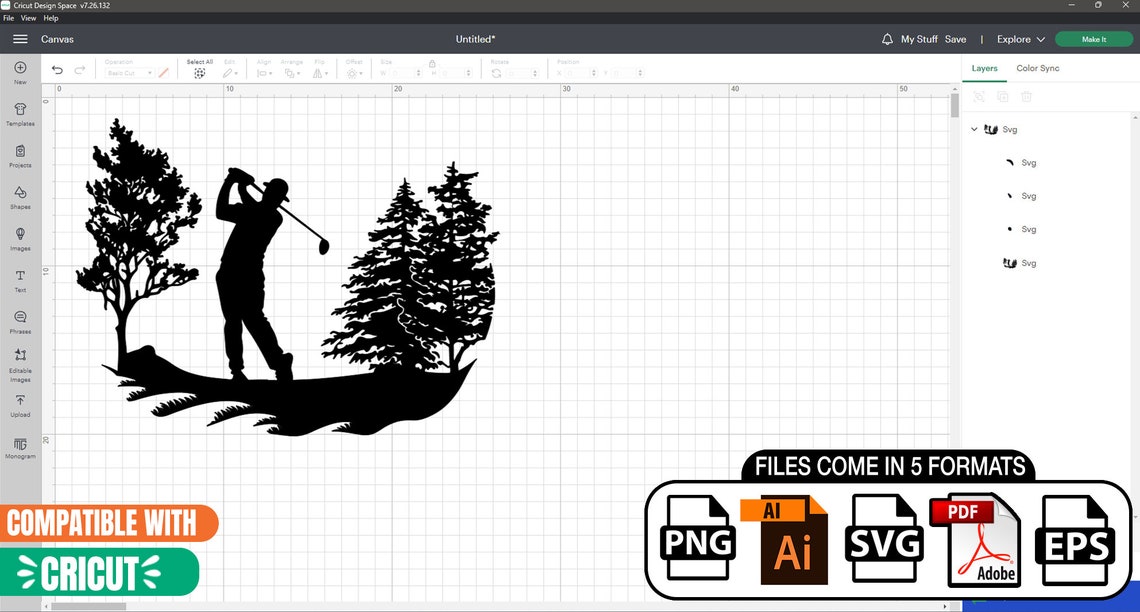1140x612 pixels.
Task: Open the Shapes panel
Action: 20,198
